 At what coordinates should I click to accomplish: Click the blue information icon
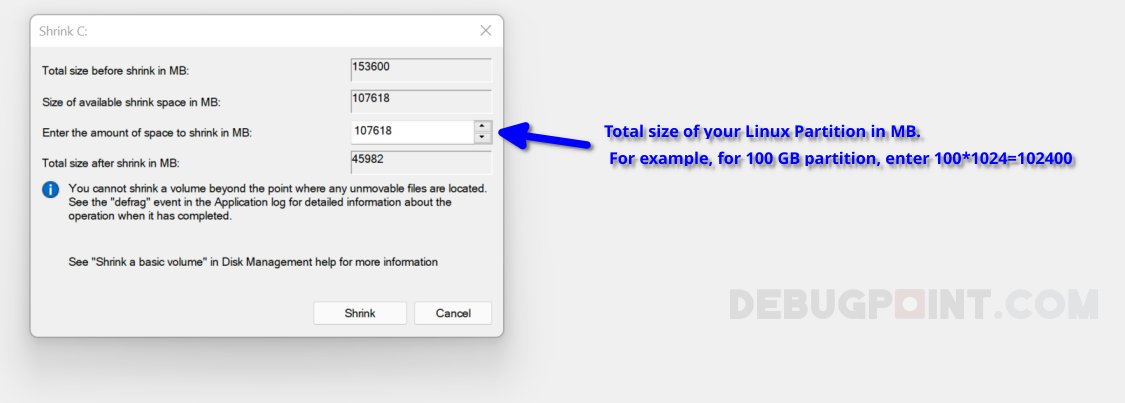coord(51,189)
